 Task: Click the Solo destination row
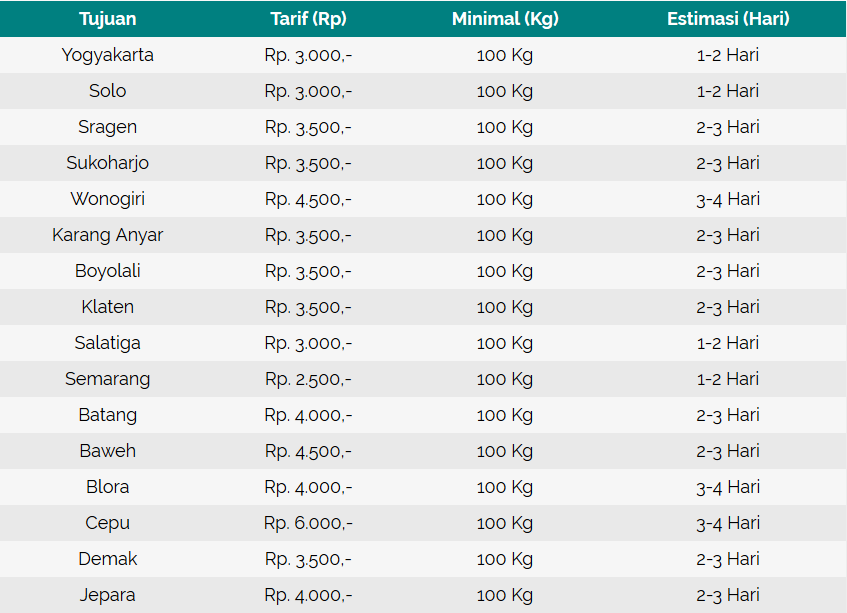[x=108, y=91]
